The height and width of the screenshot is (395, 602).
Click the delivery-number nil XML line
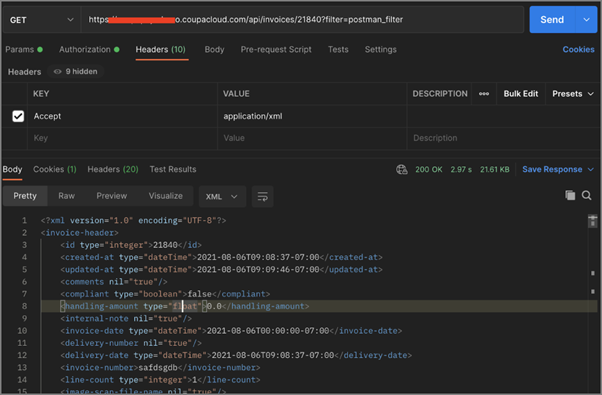click(131, 343)
